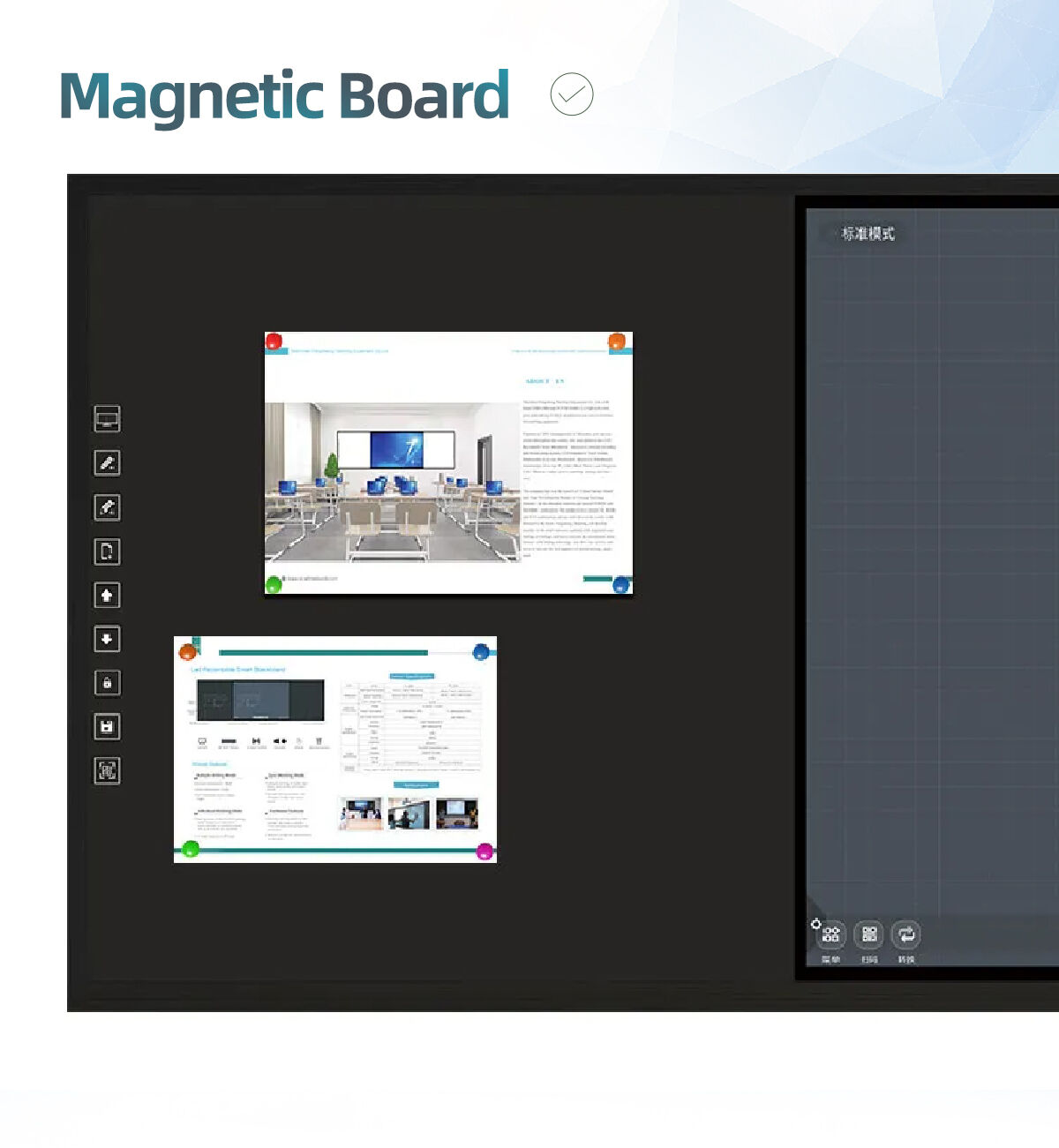Click the green magnet on specification page
This screenshot has width=1059, height=1148.
tap(190, 850)
